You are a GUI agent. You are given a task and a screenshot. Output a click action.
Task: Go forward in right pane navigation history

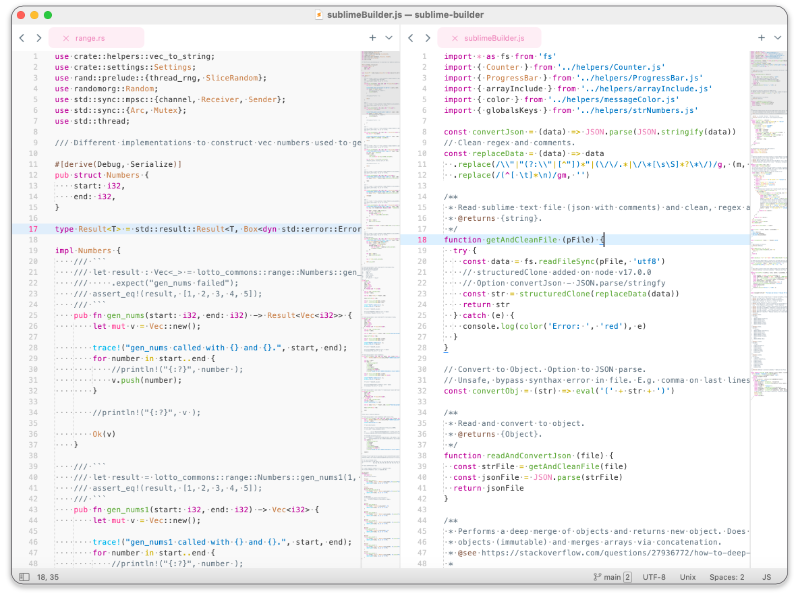[428, 38]
